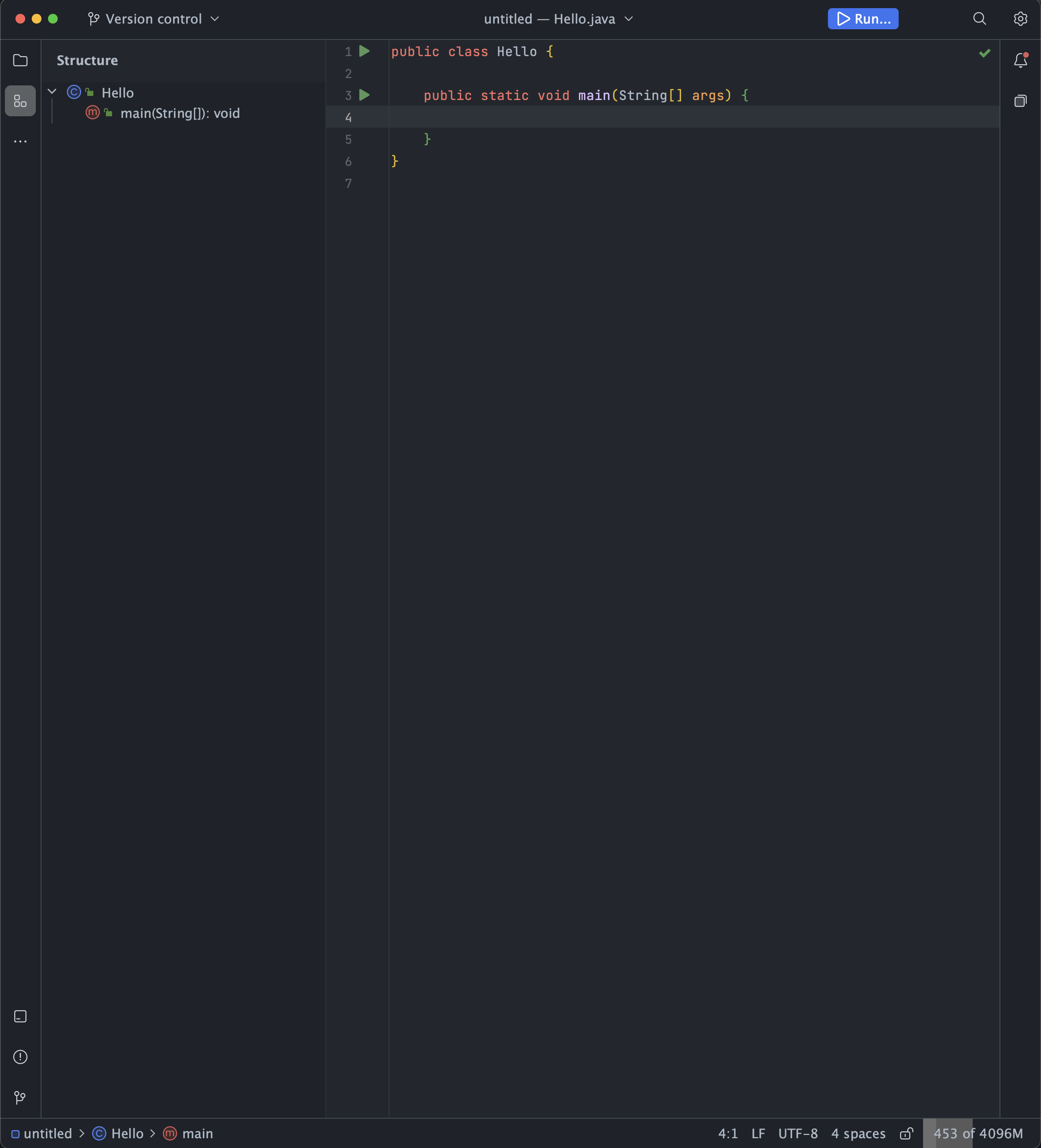The image size is (1041, 1148).
Task: Open the Version control dropdown
Action: tap(153, 18)
